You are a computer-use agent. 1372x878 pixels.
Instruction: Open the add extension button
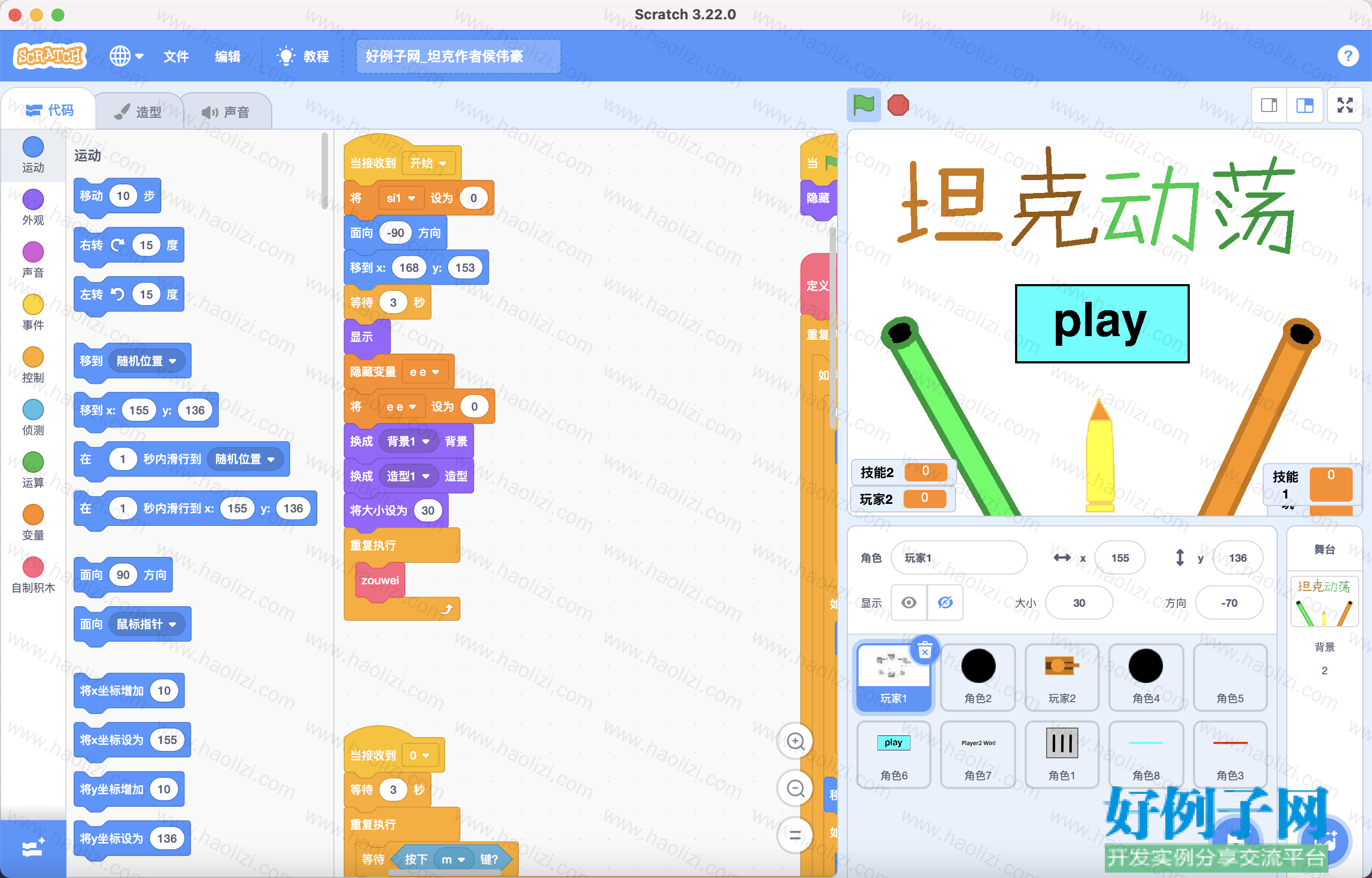pos(33,849)
